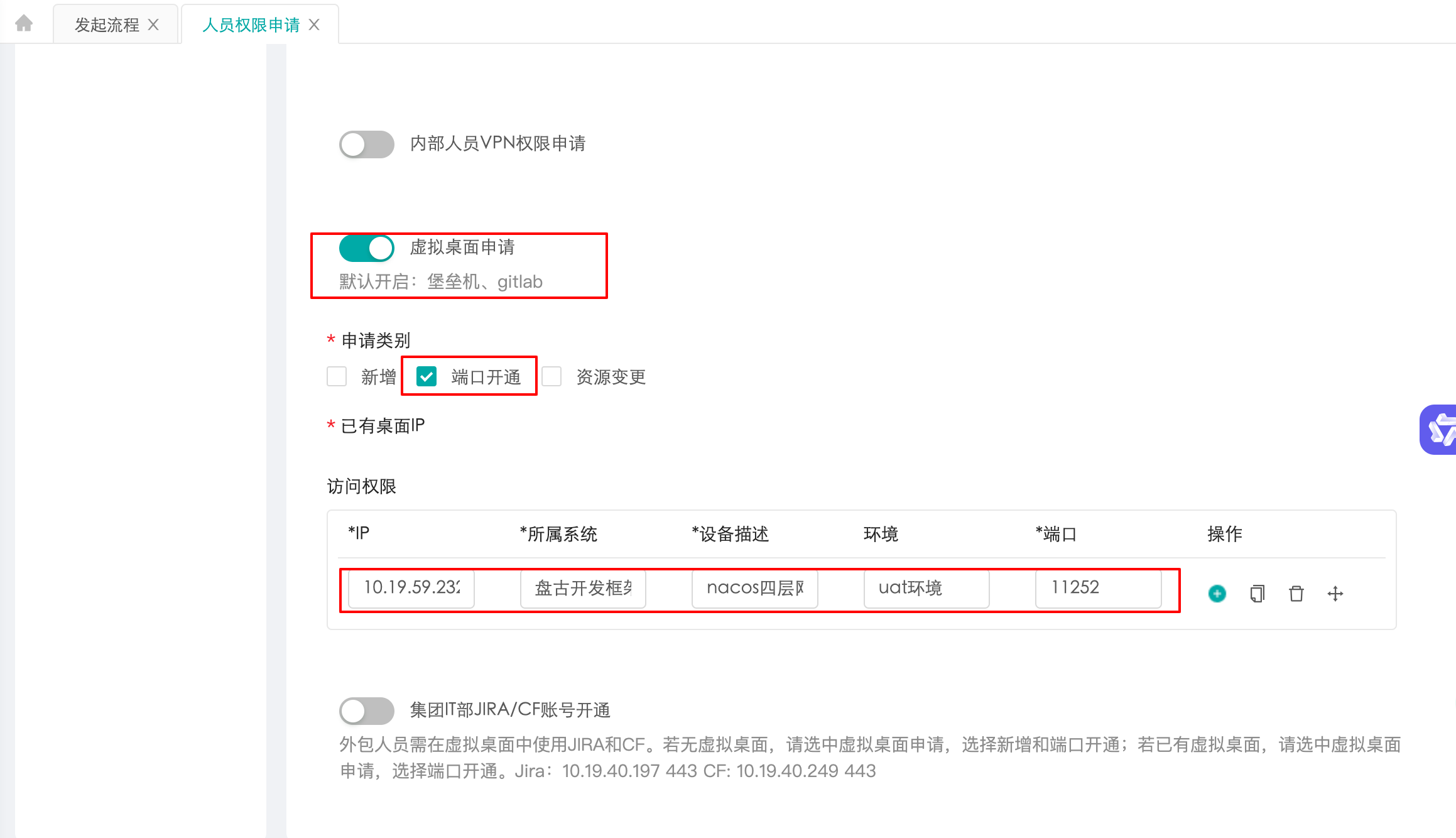
Task: Click the 环境 column header
Action: (881, 534)
